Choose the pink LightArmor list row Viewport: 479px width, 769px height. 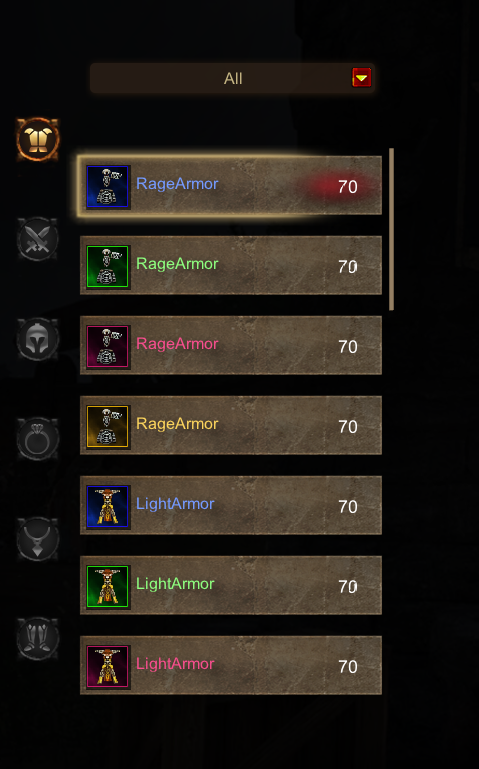click(x=231, y=665)
